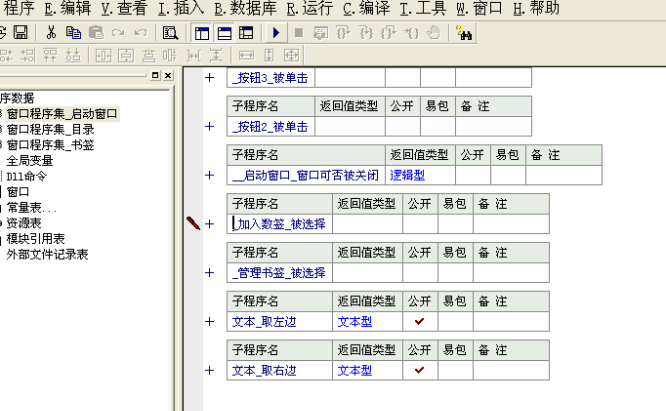Screen dimensions: 666x411
Task: Click the debug view icon after Stop
Action: pos(321,33)
